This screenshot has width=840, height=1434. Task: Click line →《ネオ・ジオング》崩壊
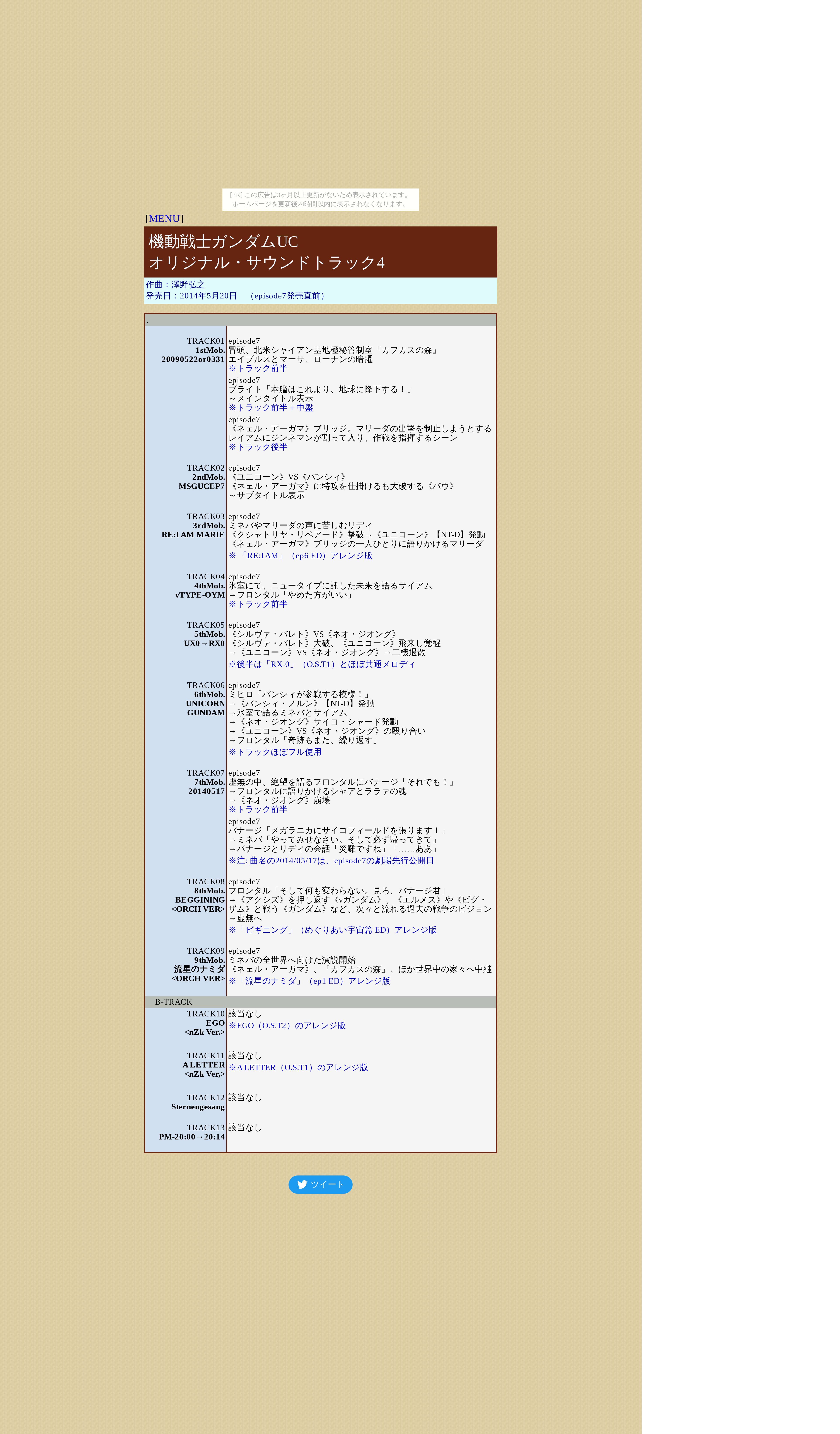tap(279, 801)
